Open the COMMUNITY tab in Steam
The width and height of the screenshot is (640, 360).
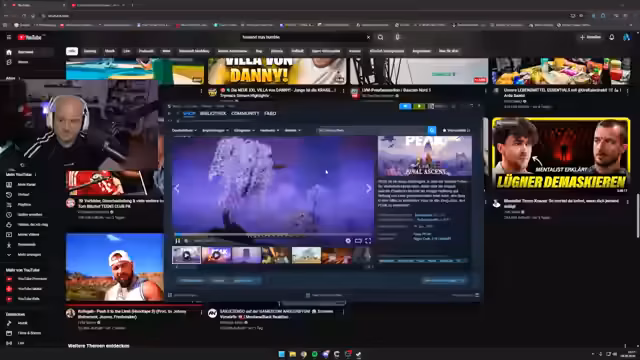(x=245, y=113)
